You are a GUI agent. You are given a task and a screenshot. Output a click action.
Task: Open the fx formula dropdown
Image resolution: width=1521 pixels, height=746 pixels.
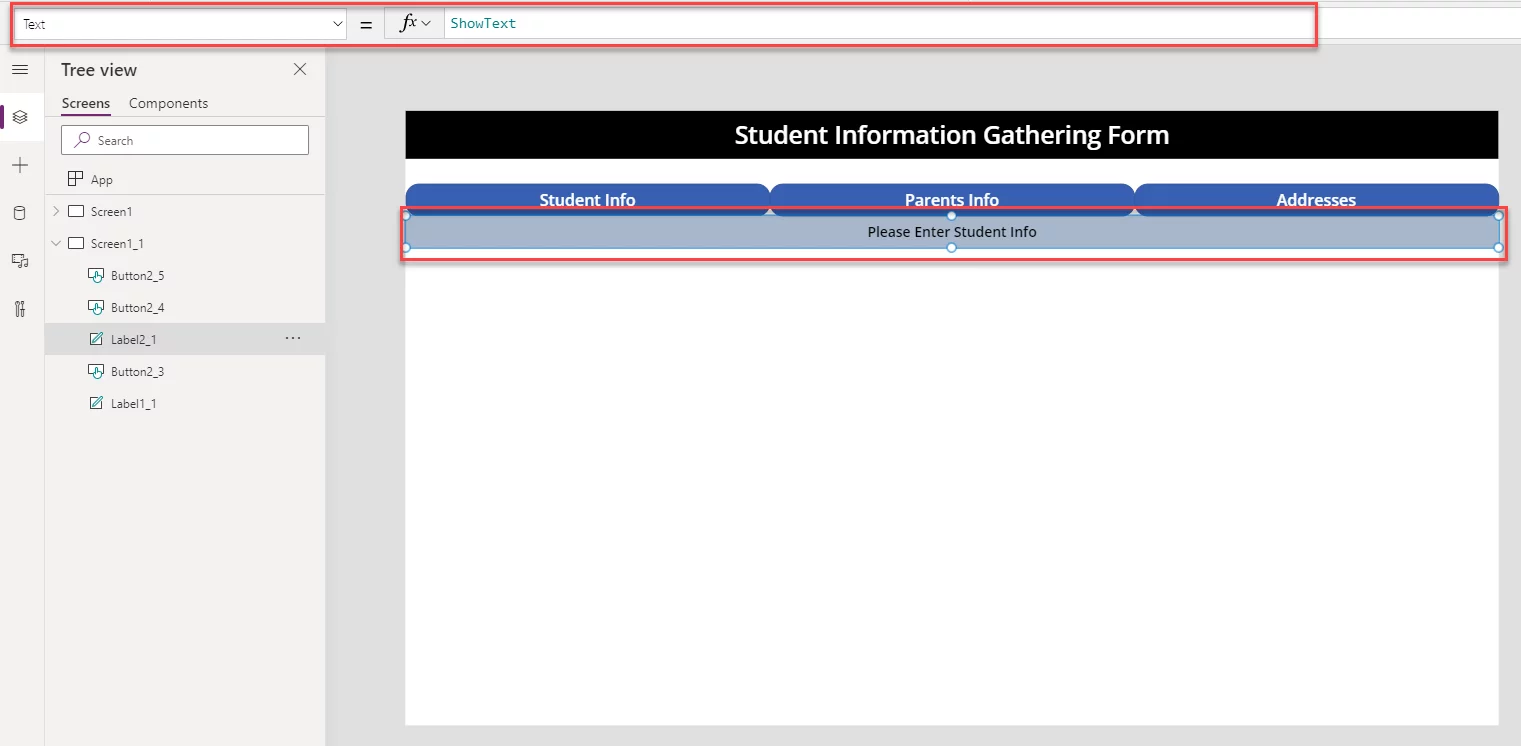(x=414, y=24)
